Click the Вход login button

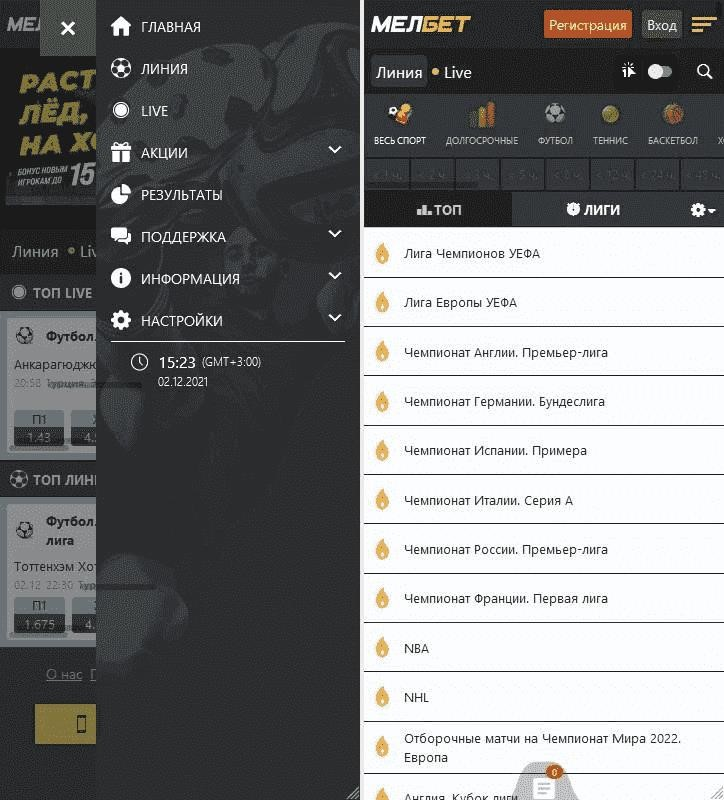pyautogui.click(x=662, y=24)
